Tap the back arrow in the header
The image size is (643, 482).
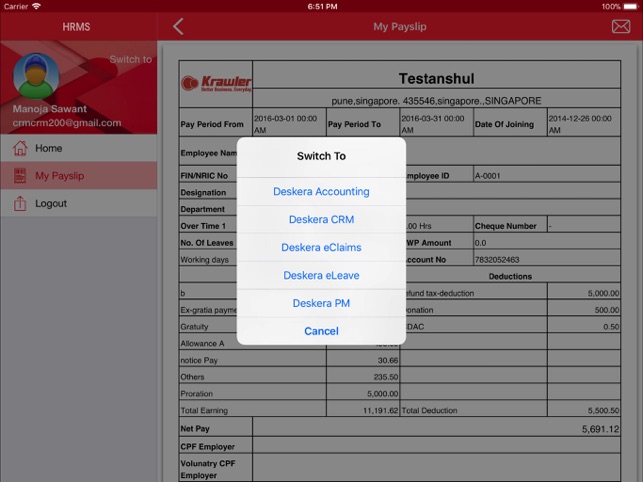click(178, 27)
